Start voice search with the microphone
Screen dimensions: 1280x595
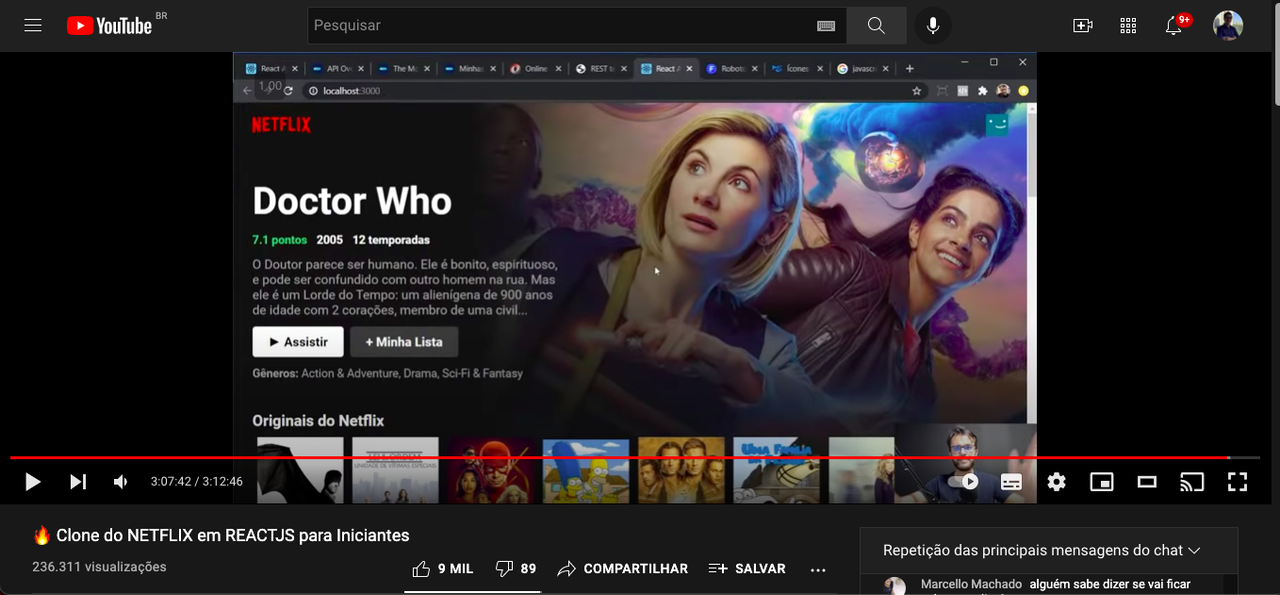point(933,25)
